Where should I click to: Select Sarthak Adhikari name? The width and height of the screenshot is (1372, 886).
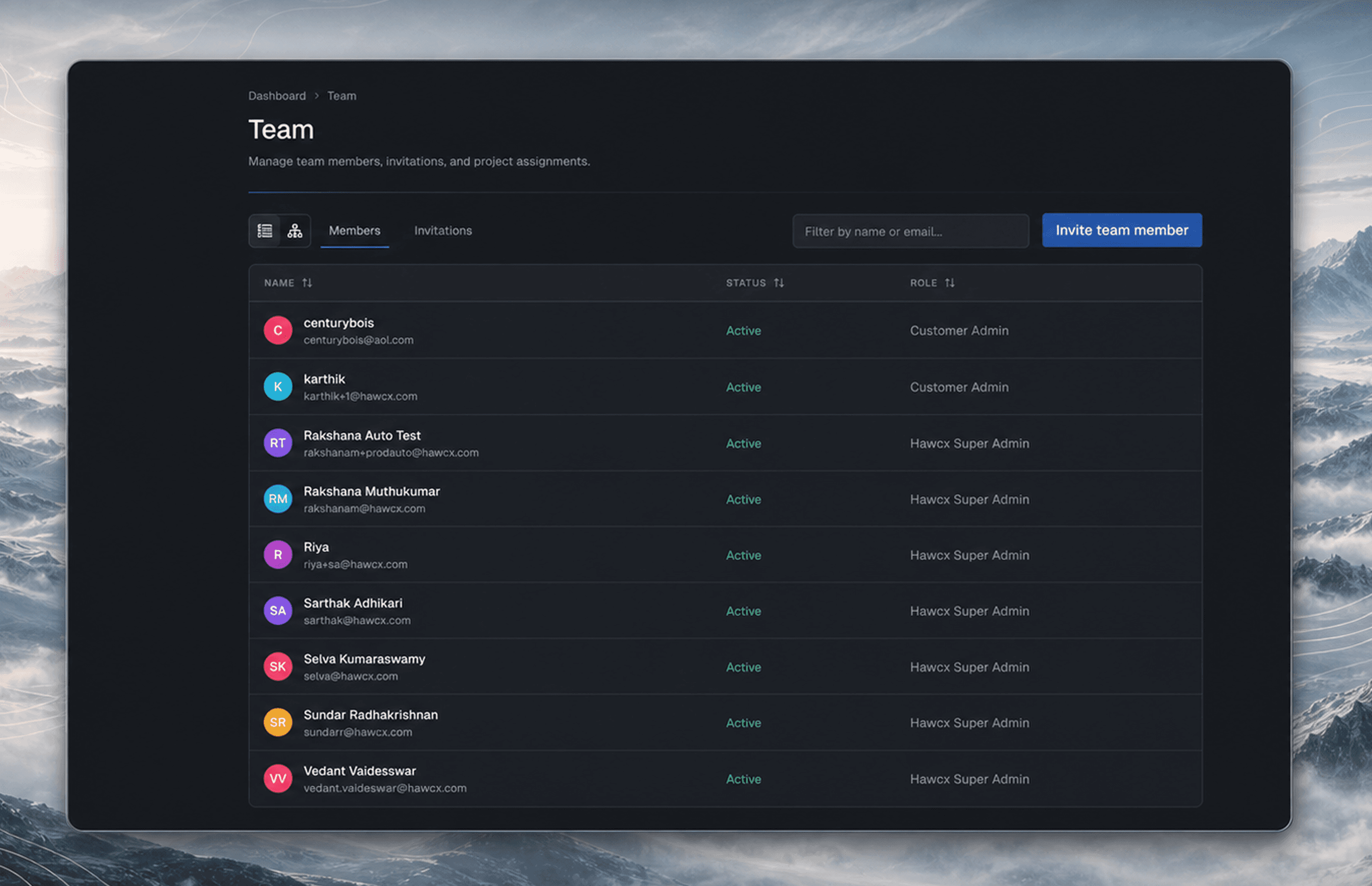coord(353,603)
